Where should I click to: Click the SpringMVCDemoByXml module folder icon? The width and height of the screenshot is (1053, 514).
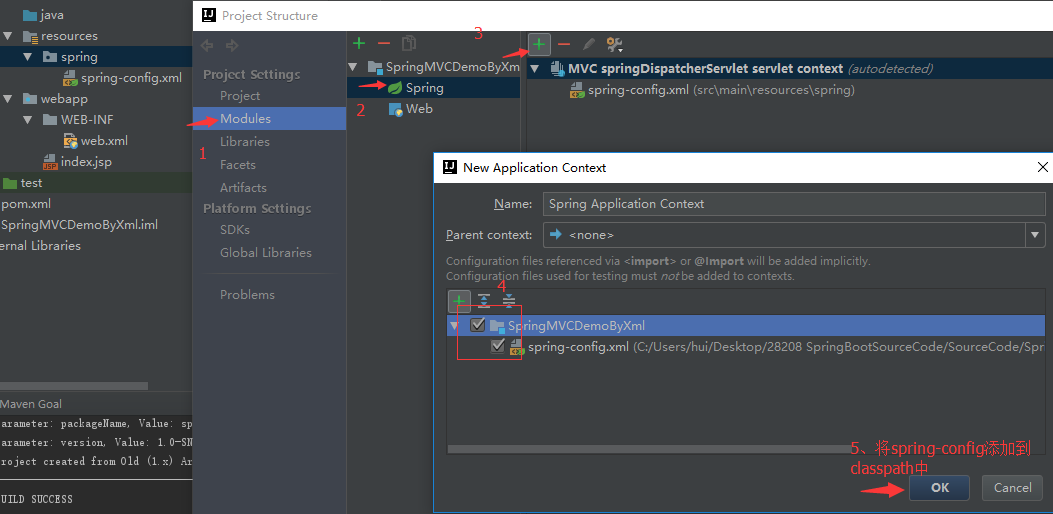[x=375, y=67]
